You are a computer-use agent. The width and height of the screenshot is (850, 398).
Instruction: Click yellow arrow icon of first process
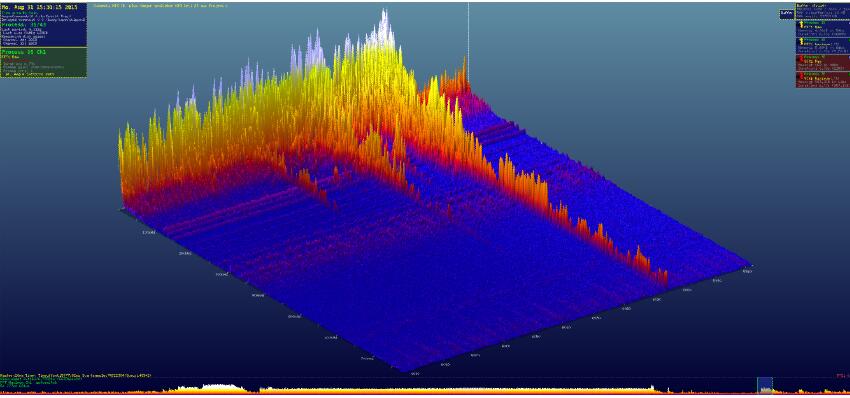coord(800,24)
